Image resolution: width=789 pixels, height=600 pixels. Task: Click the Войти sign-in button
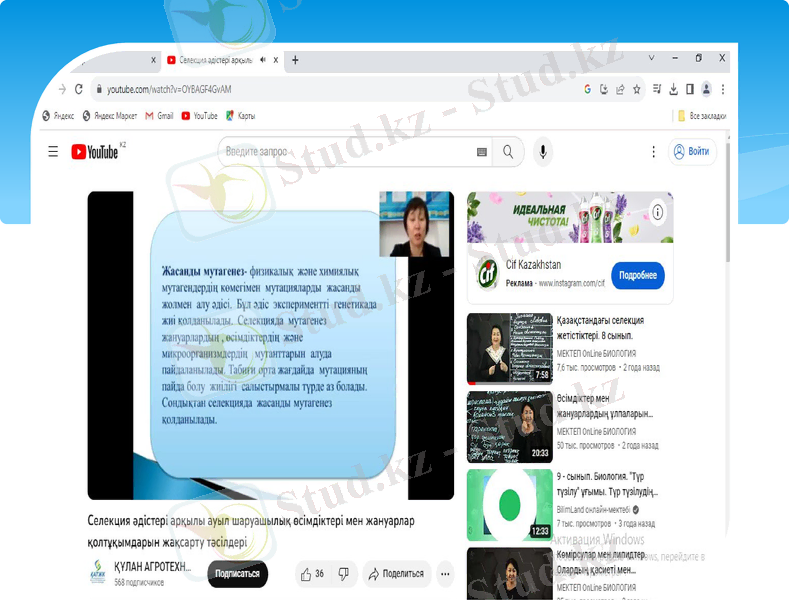(692, 152)
